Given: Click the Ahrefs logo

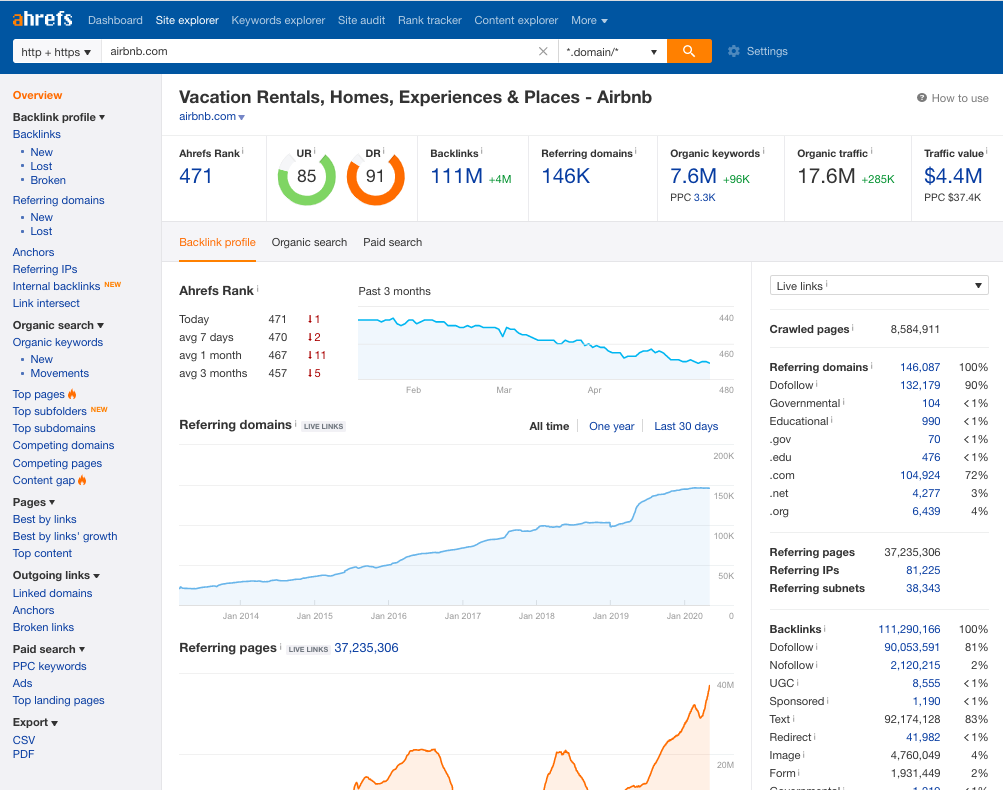Looking at the screenshot, I should coord(42,19).
